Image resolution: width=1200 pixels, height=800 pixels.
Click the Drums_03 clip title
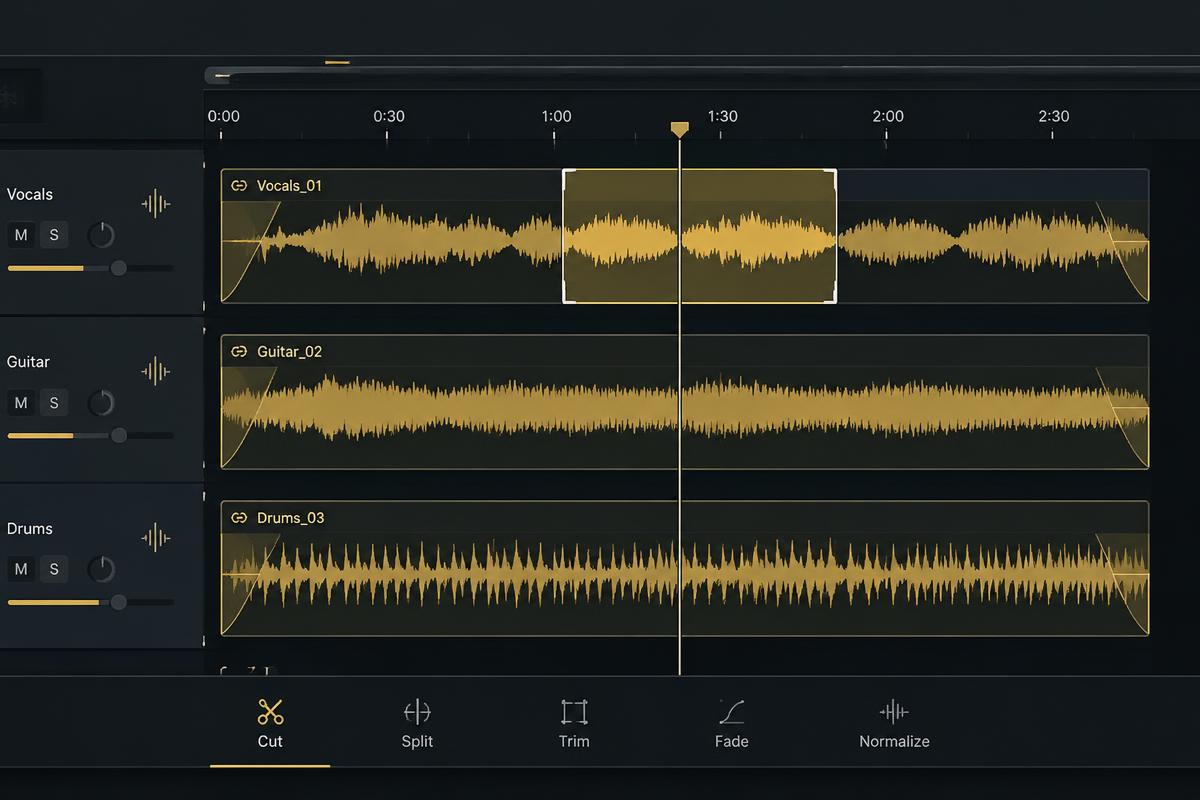pyautogui.click(x=291, y=518)
